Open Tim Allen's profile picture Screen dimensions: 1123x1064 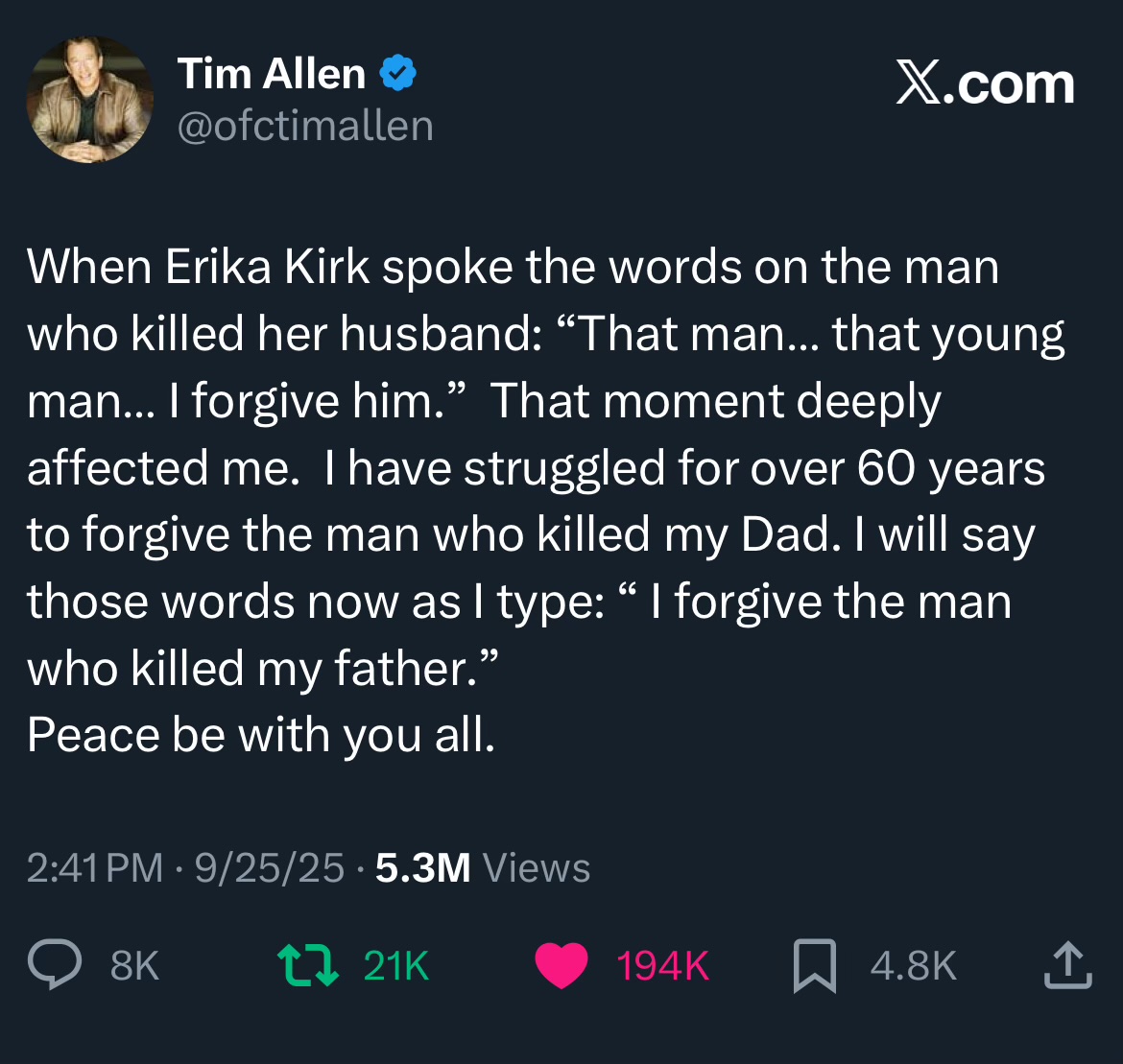tap(89, 100)
